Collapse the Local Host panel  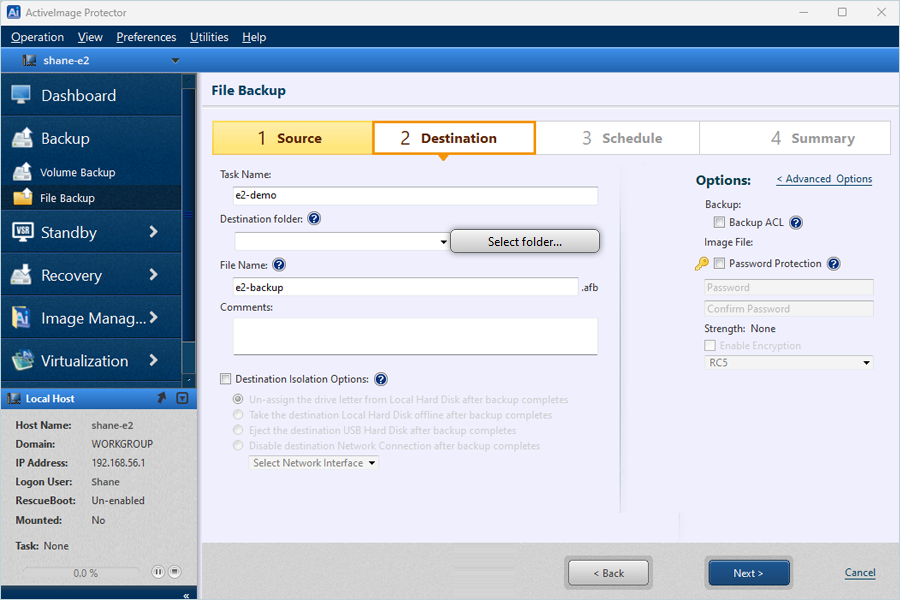tap(182, 398)
